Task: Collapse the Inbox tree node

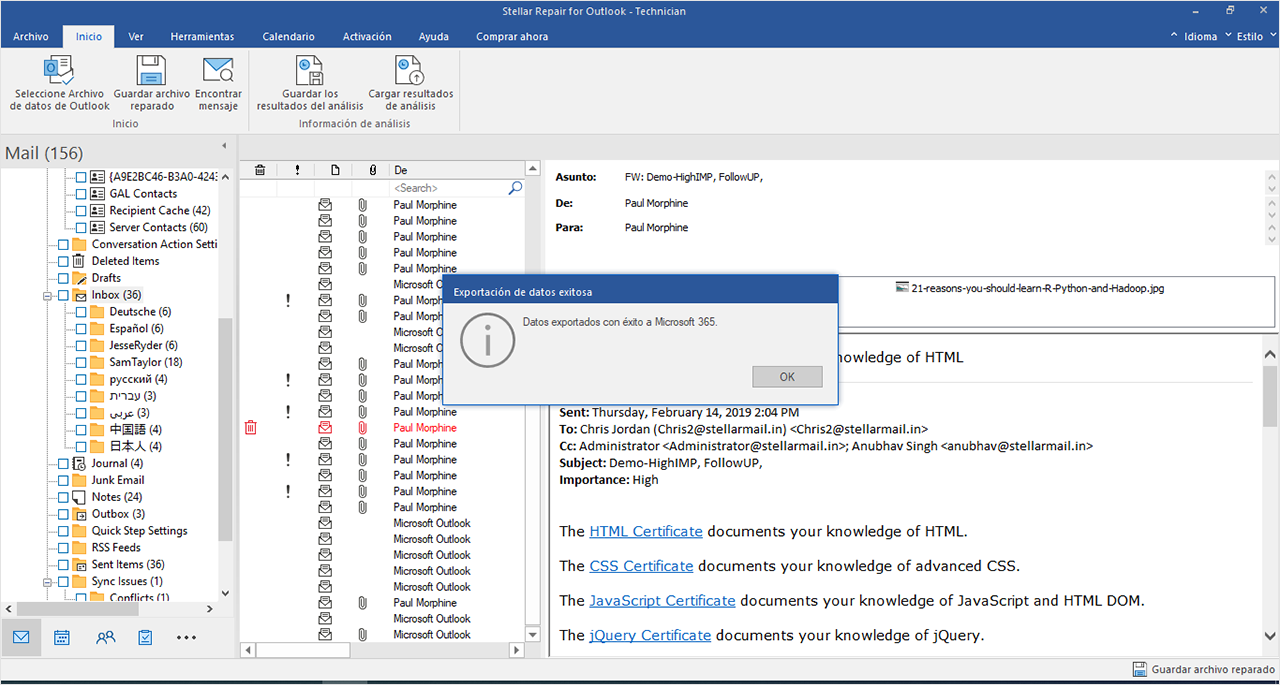Action: click(47, 296)
